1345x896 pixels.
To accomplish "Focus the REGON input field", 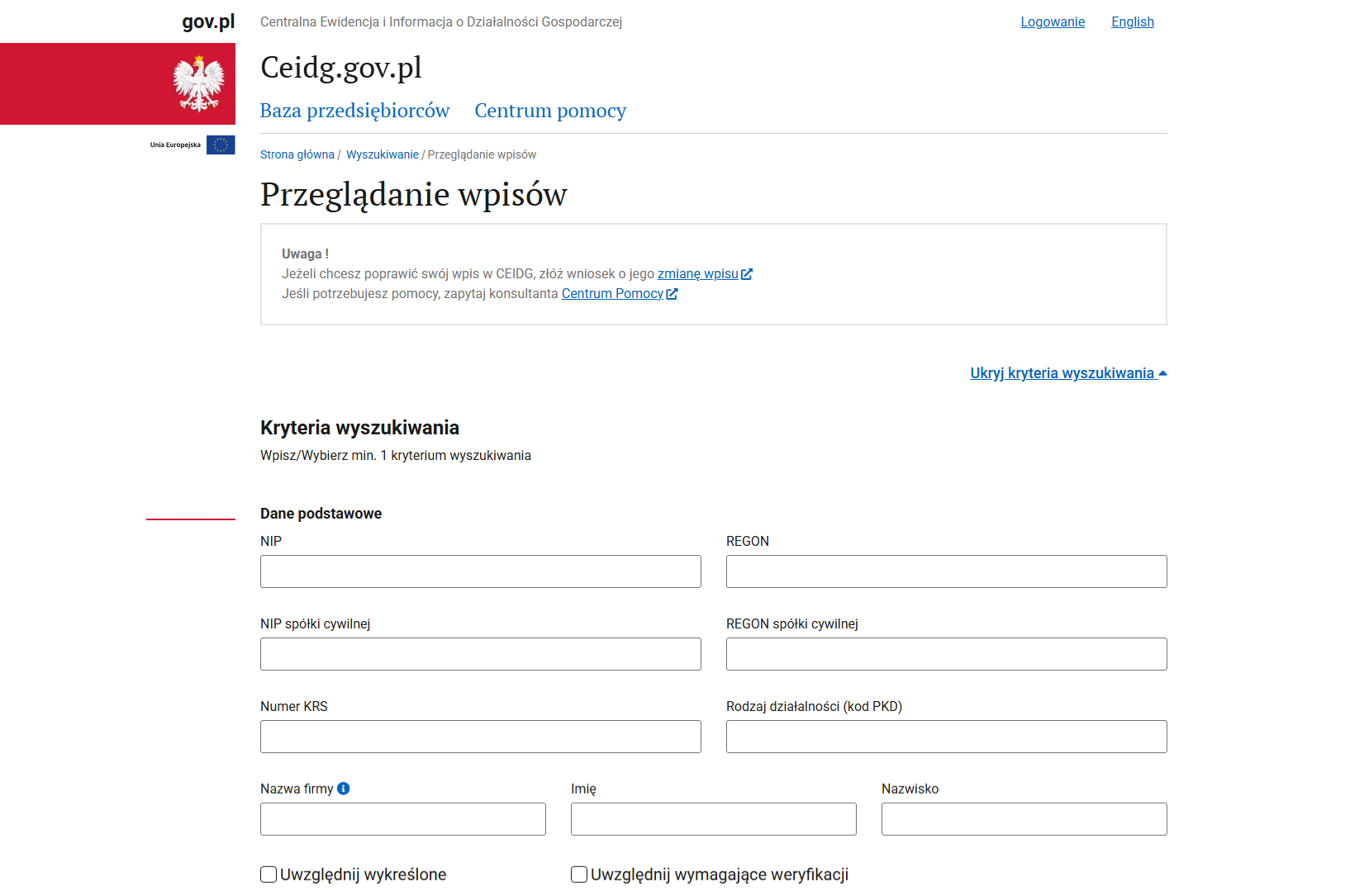I will [x=947, y=571].
